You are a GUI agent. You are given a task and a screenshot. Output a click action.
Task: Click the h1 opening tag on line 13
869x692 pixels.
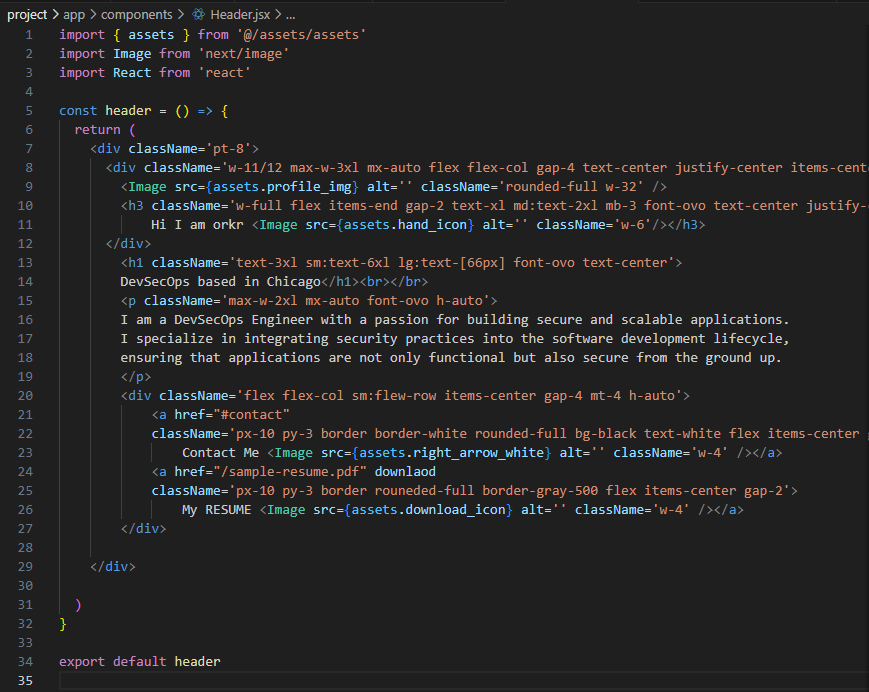pyautogui.click(x=401, y=263)
